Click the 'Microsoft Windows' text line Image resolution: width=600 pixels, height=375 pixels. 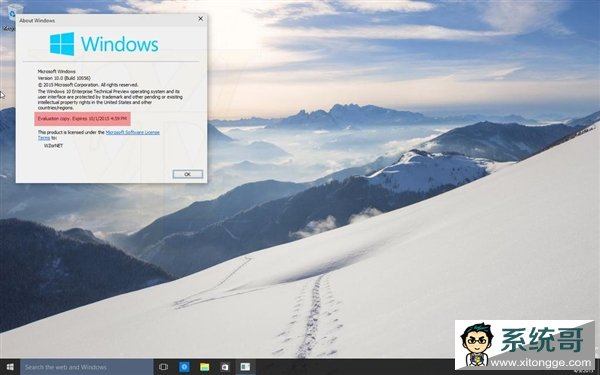pos(57,71)
